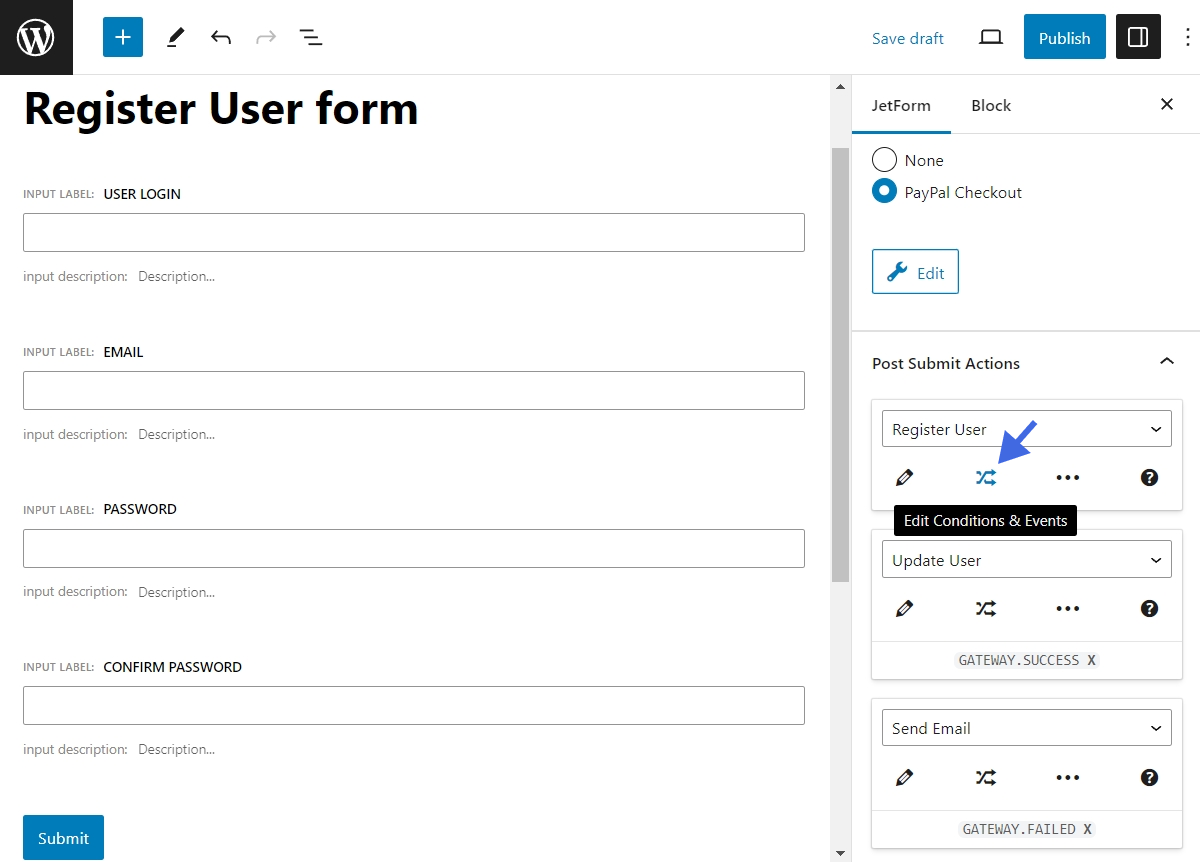The height and width of the screenshot is (862, 1200).
Task: Click the help icon beside Send Email
Action: pyautogui.click(x=1149, y=777)
